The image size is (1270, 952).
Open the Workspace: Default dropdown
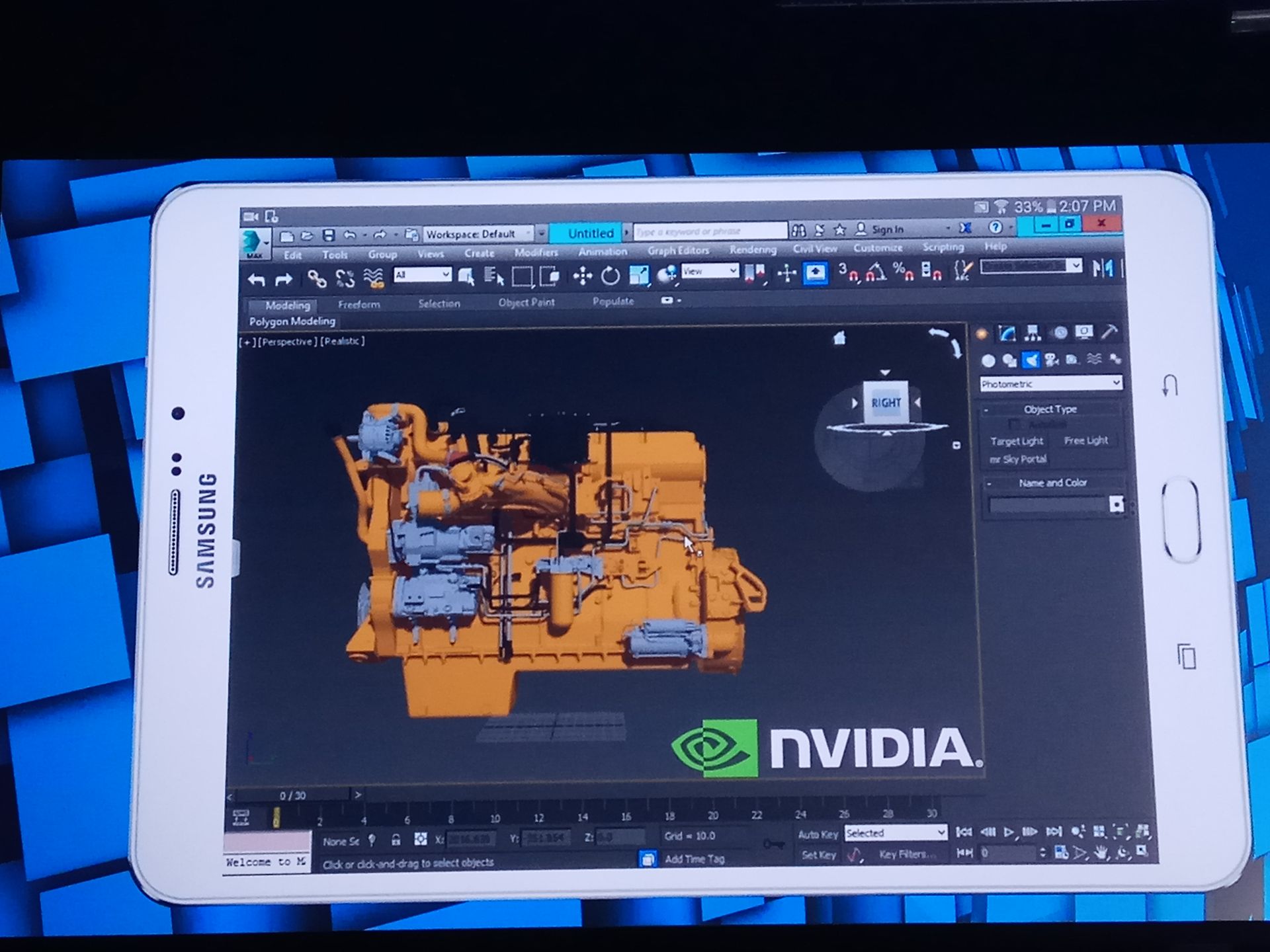478,233
